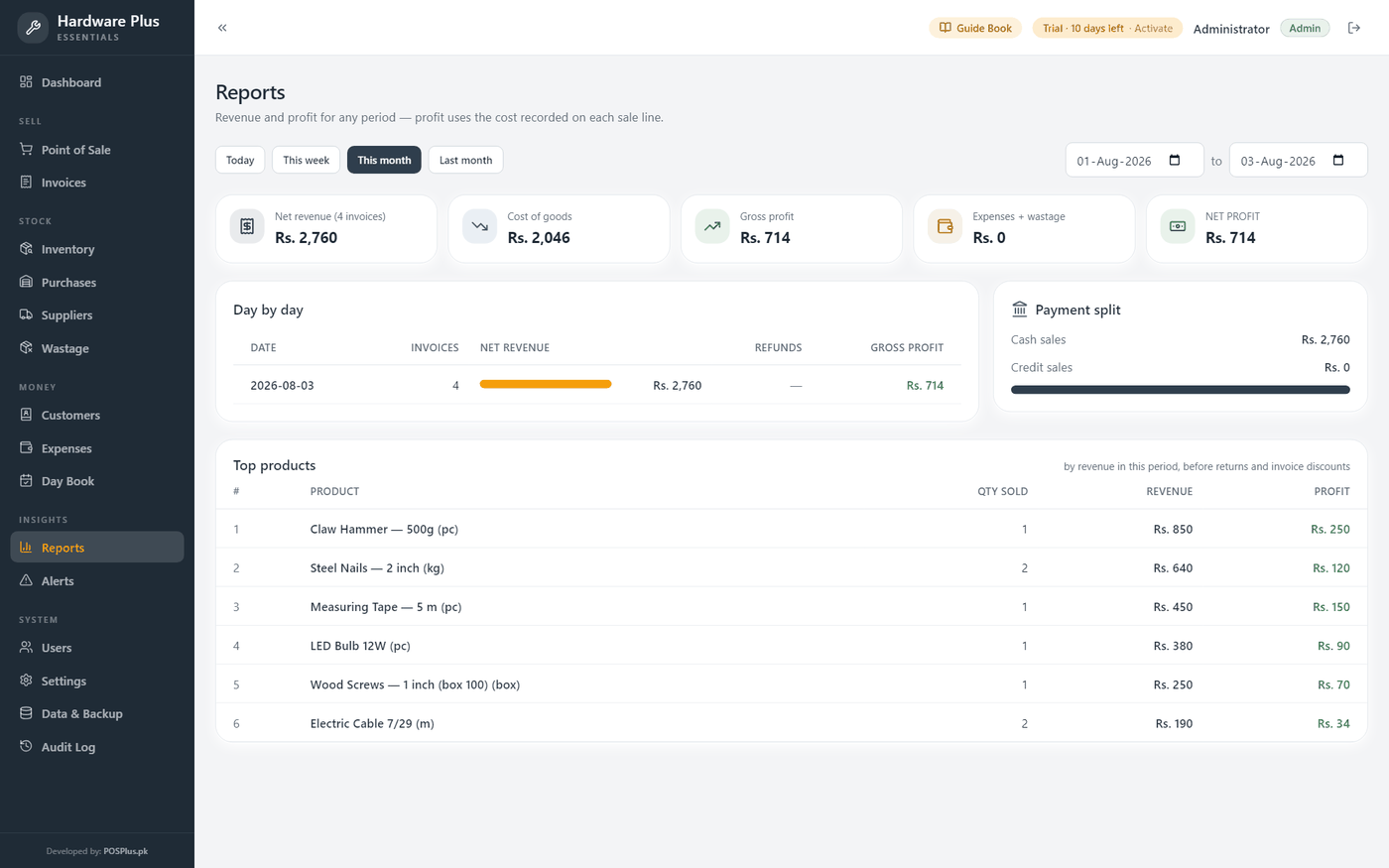Click the Claw Hammer product row
1389x868 pixels.
[791, 529]
